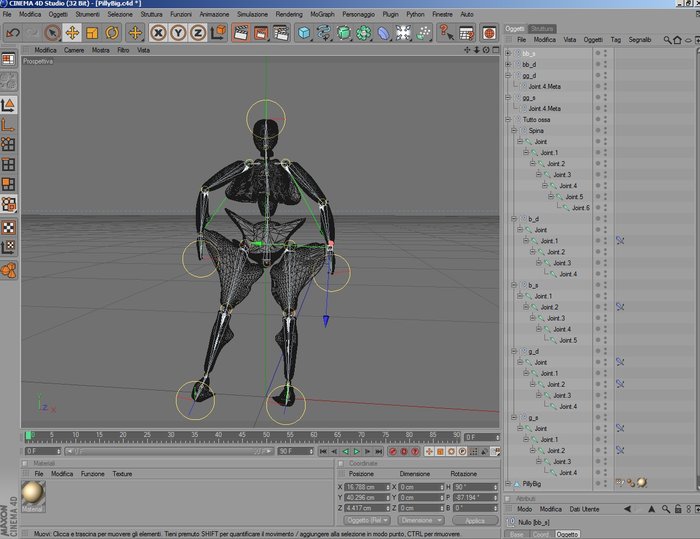The height and width of the screenshot is (539, 700).
Task: Select Joint.5 under Spina in object tree
Action: 574,196
